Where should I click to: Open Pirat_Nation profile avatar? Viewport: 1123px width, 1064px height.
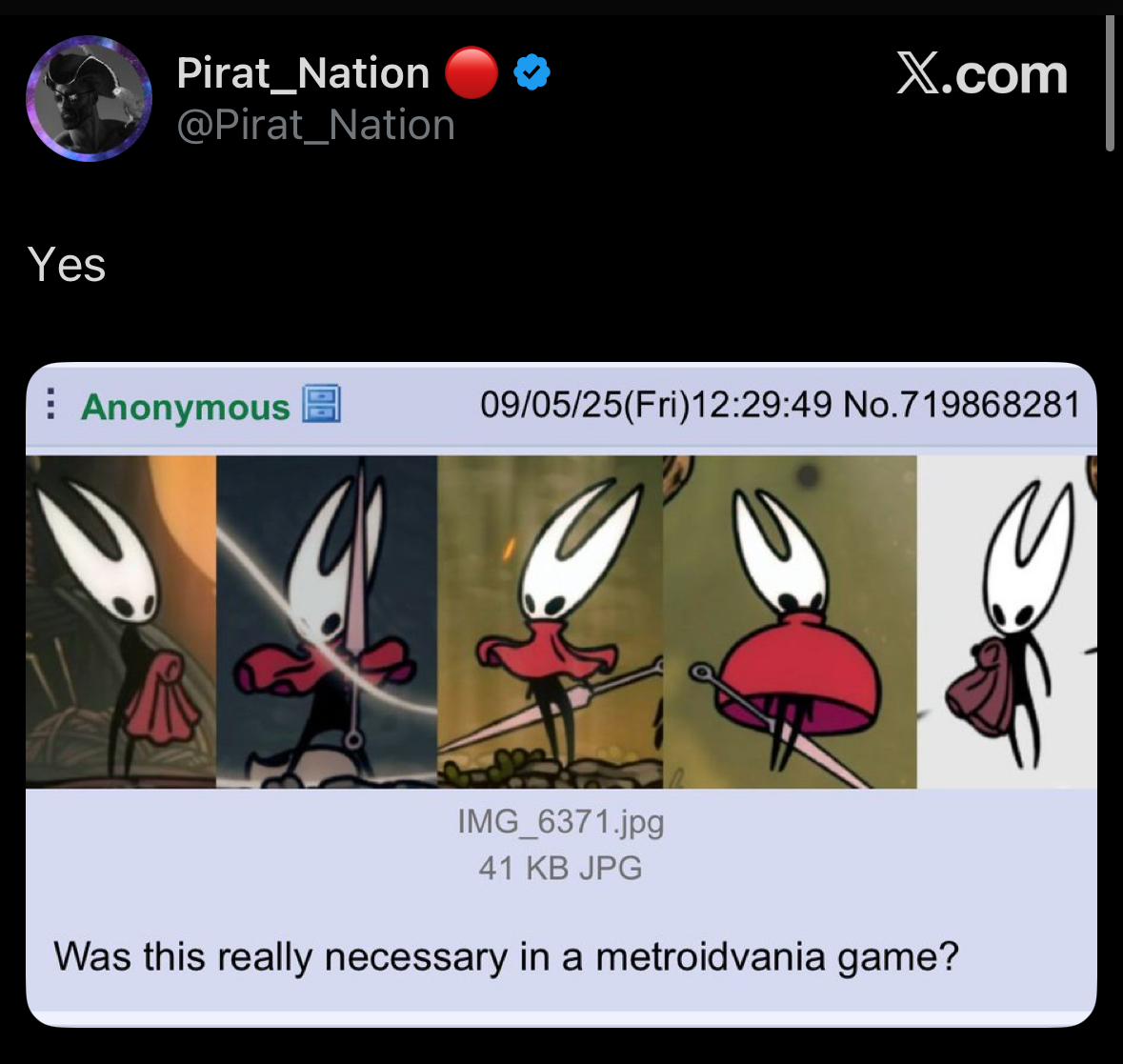[89, 99]
